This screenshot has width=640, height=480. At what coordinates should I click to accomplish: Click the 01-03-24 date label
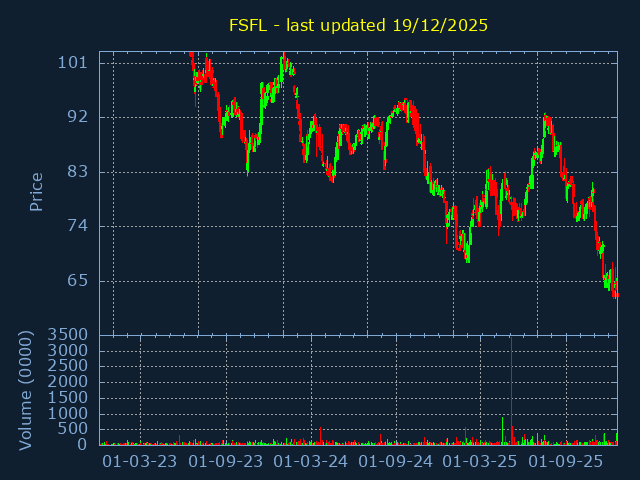point(311,462)
